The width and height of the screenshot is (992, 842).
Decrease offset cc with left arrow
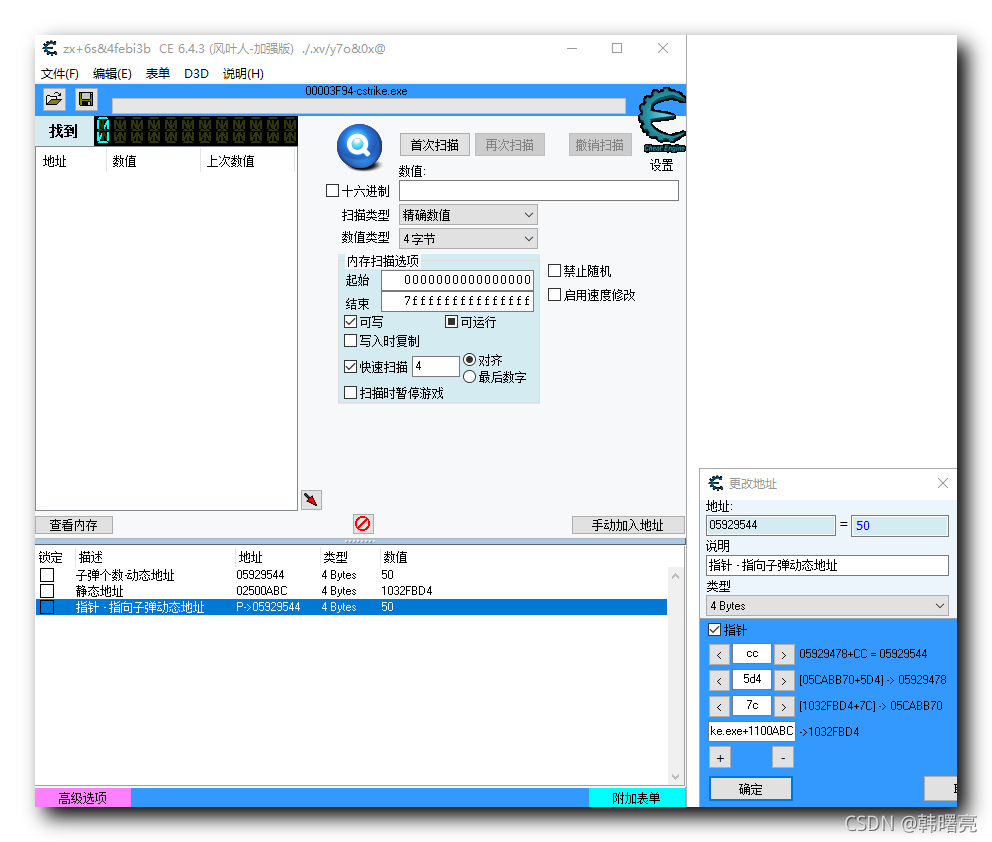pos(719,654)
